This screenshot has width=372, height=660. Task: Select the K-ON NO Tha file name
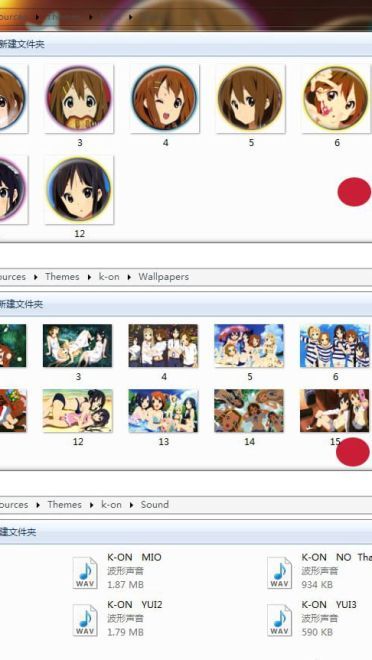(337, 557)
